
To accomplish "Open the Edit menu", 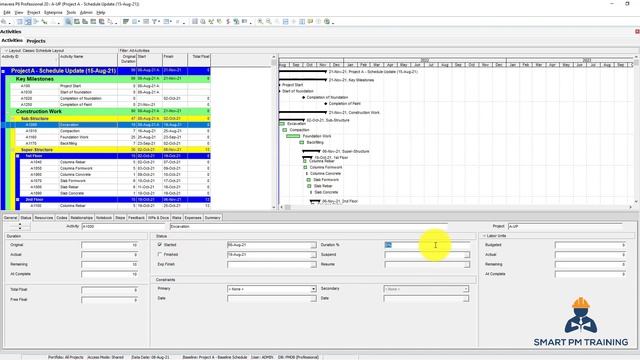I will pyautogui.click(x=7, y=13).
